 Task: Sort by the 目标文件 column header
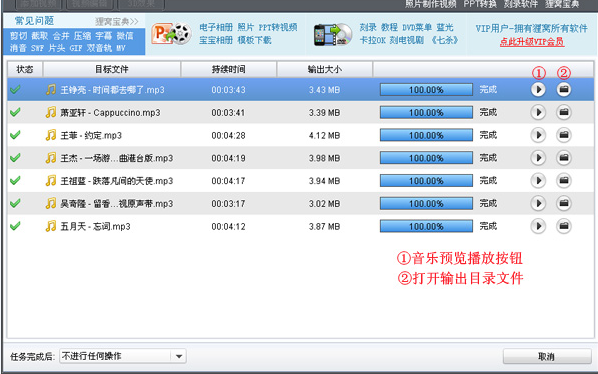112,69
